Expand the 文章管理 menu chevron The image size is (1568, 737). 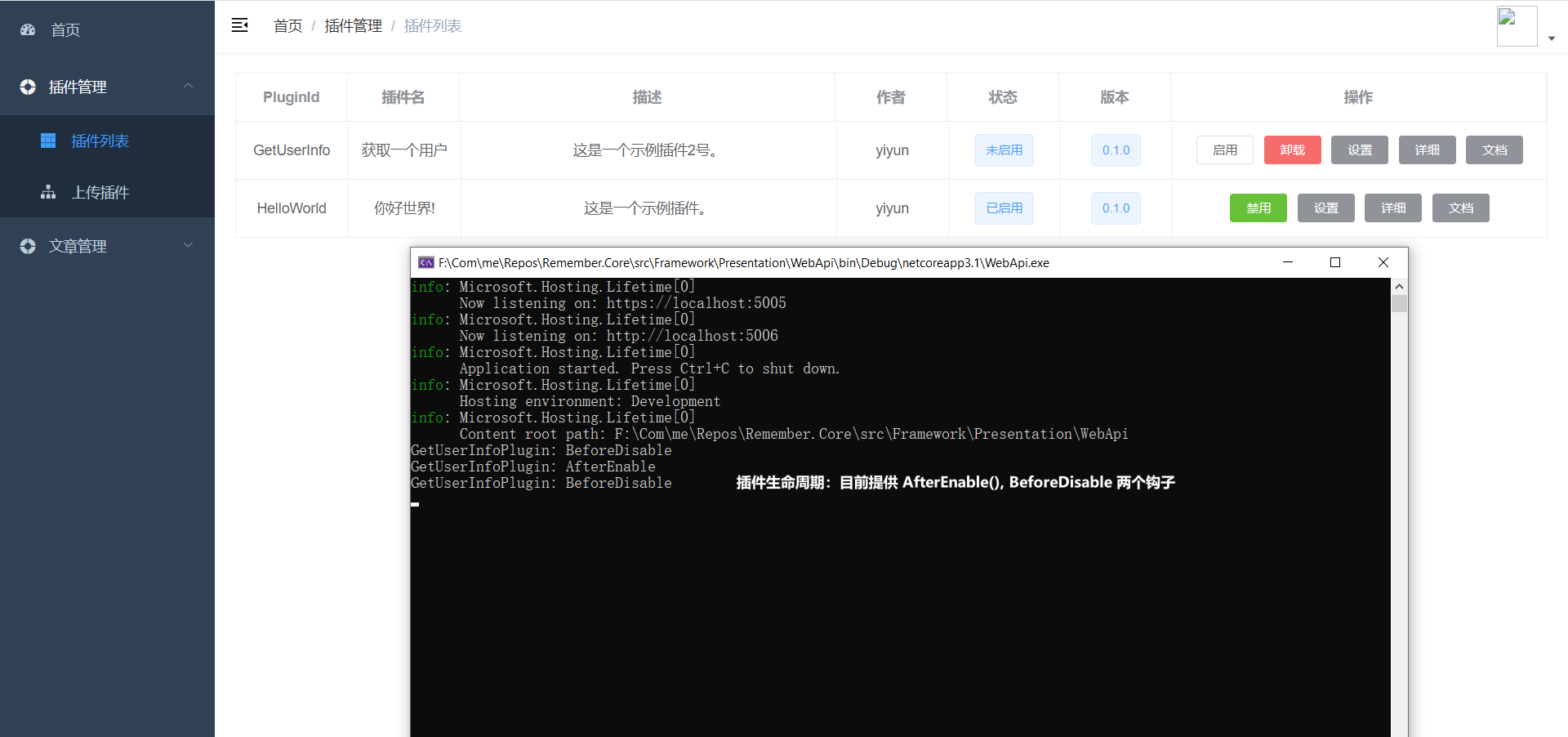(x=189, y=245)
